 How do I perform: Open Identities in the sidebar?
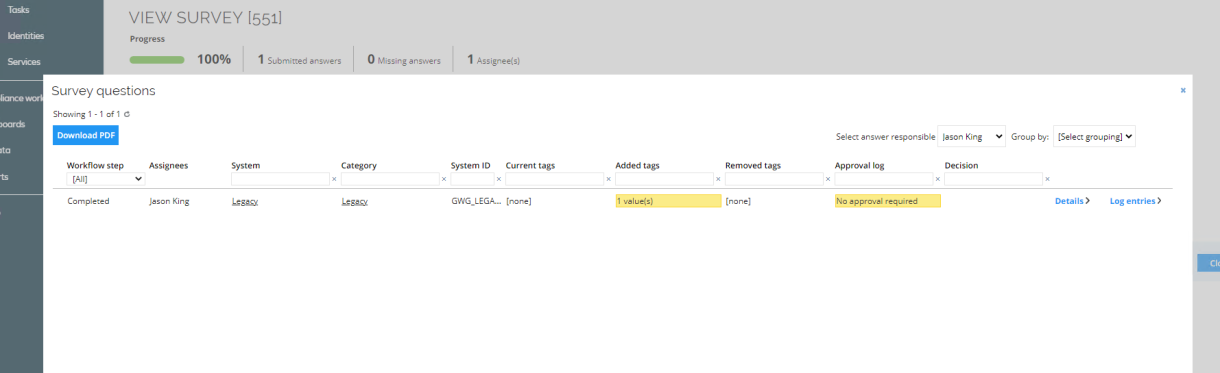(25, 36)
